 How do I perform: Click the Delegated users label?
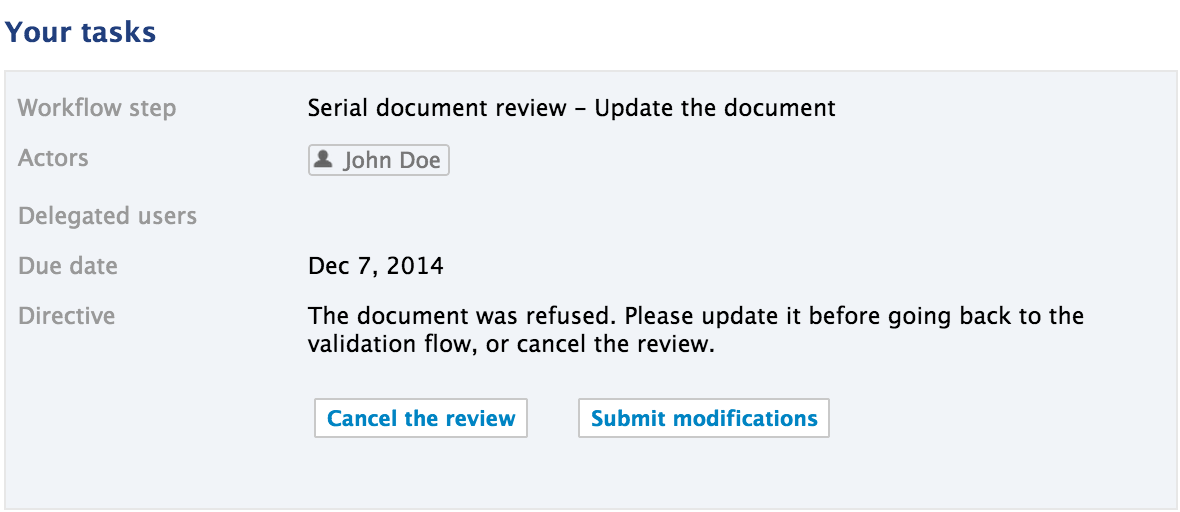[x=107, y=216]
